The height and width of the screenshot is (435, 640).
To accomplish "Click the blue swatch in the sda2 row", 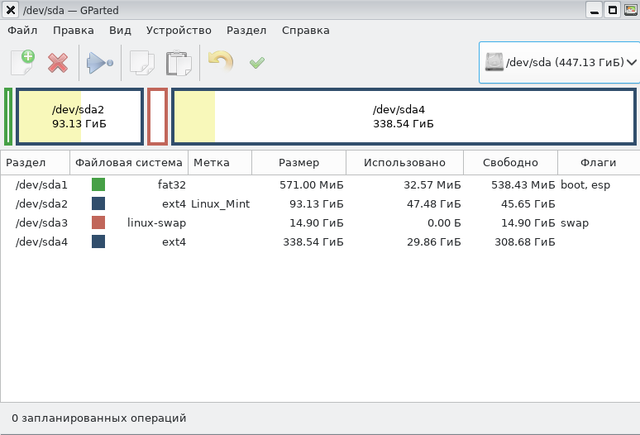I will (98, 204).
